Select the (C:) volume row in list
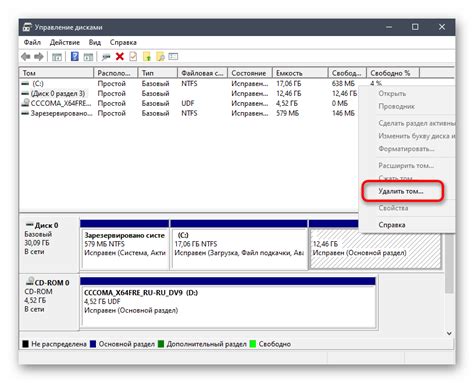Image resolution: width=474 pixels, height=383 pixels. [x=188, y=83]
